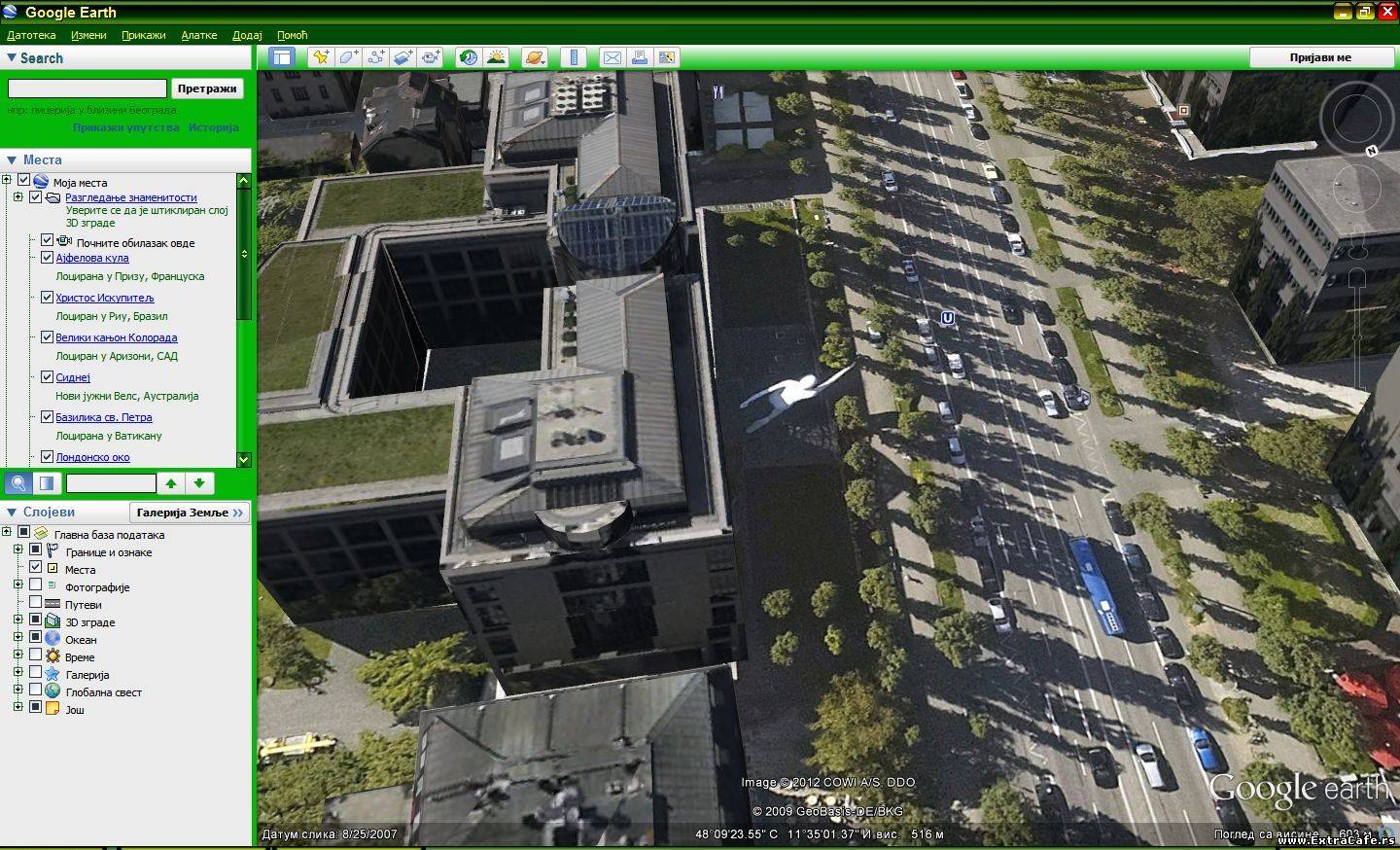Enable the Путеви layer checkbox

point(36,602)
